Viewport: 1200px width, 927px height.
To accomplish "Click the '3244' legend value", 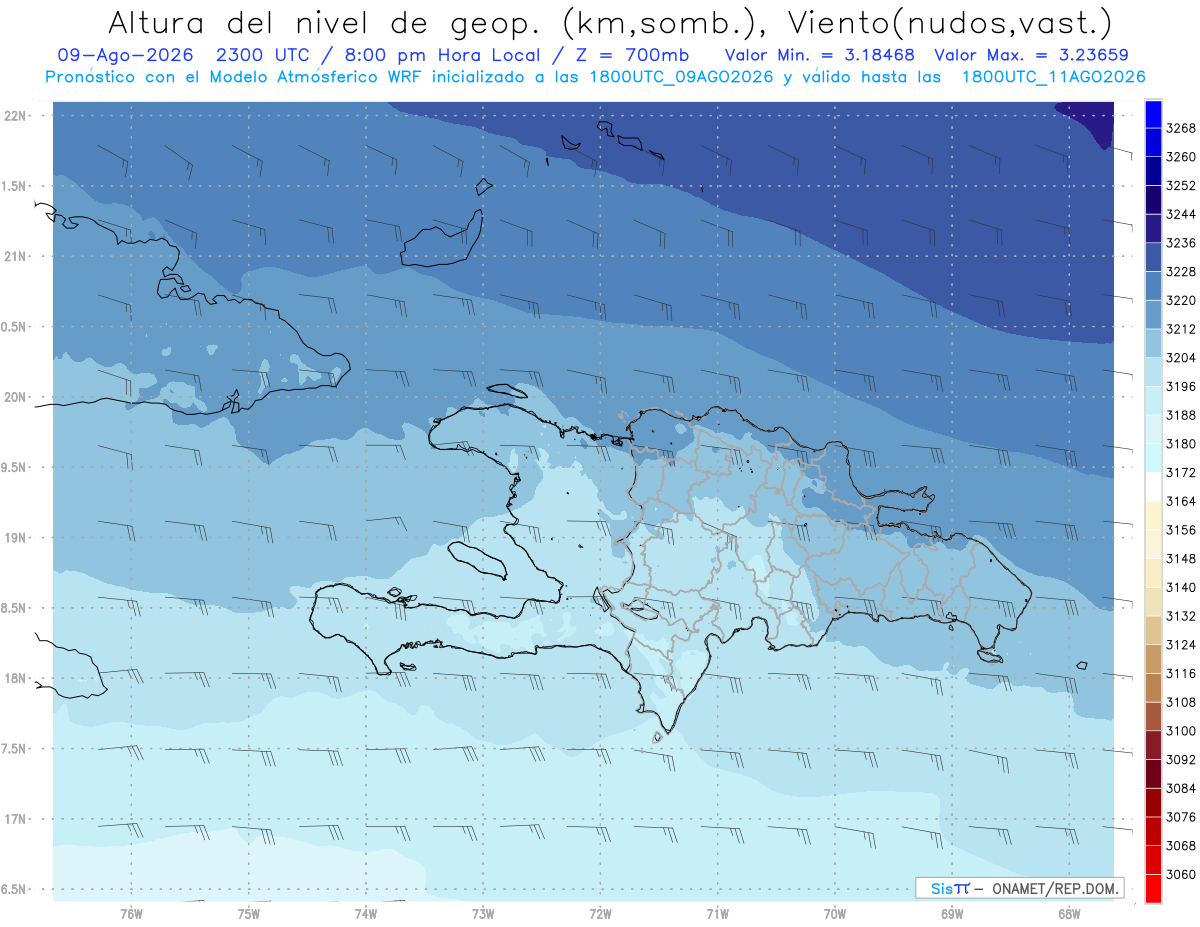I will pos(1181,214).
